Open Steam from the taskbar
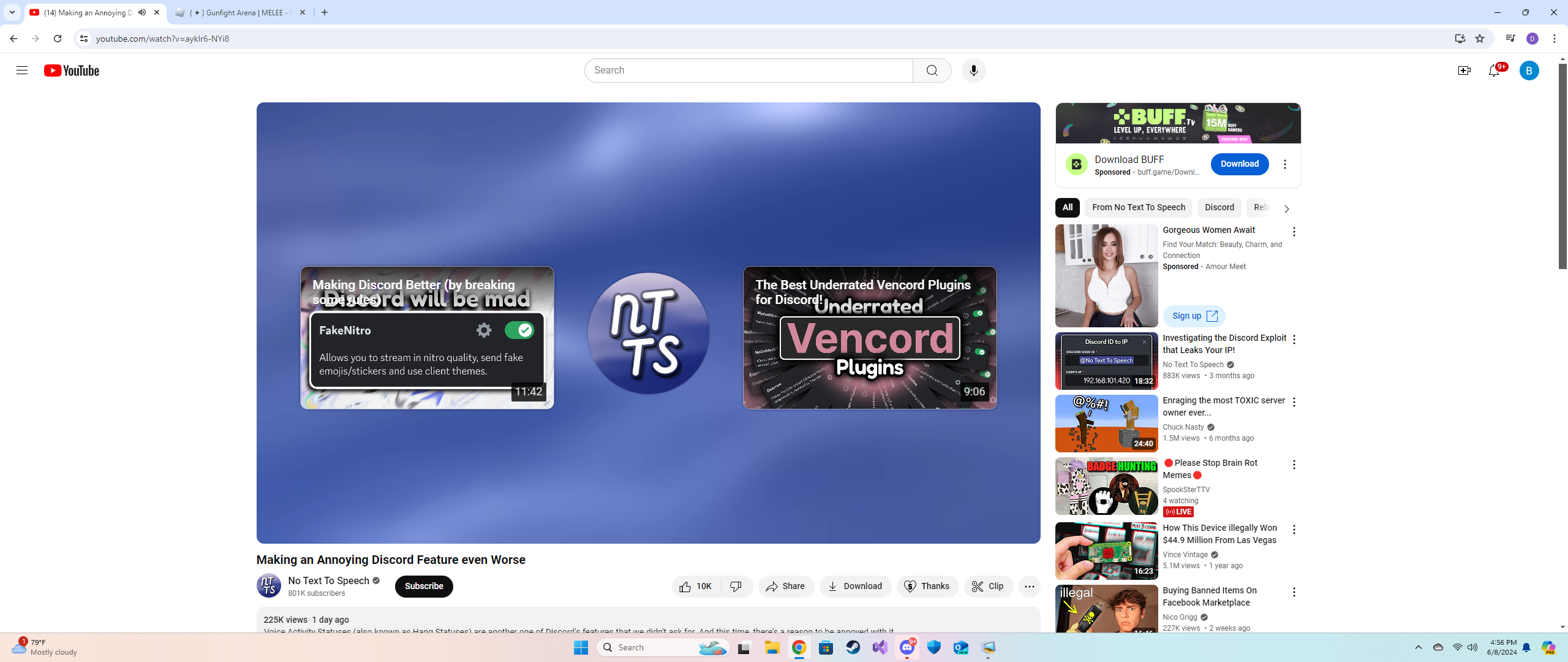This screenshot has width=1568, height=662. [x=853, y=647]
